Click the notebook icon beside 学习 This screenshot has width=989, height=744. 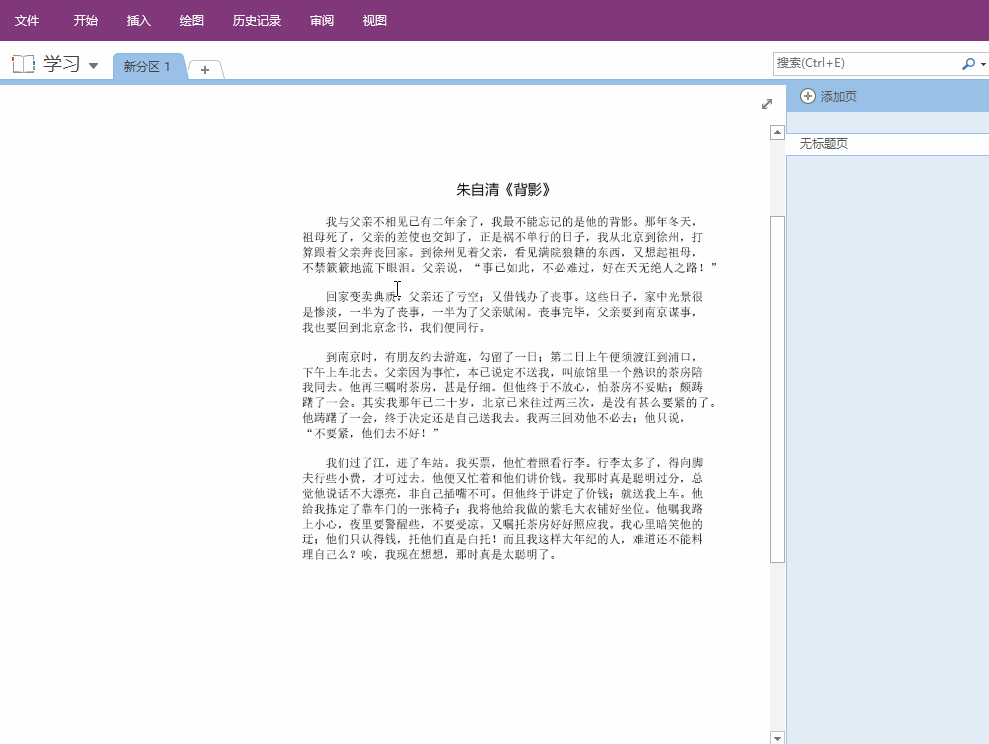(23, 64)
